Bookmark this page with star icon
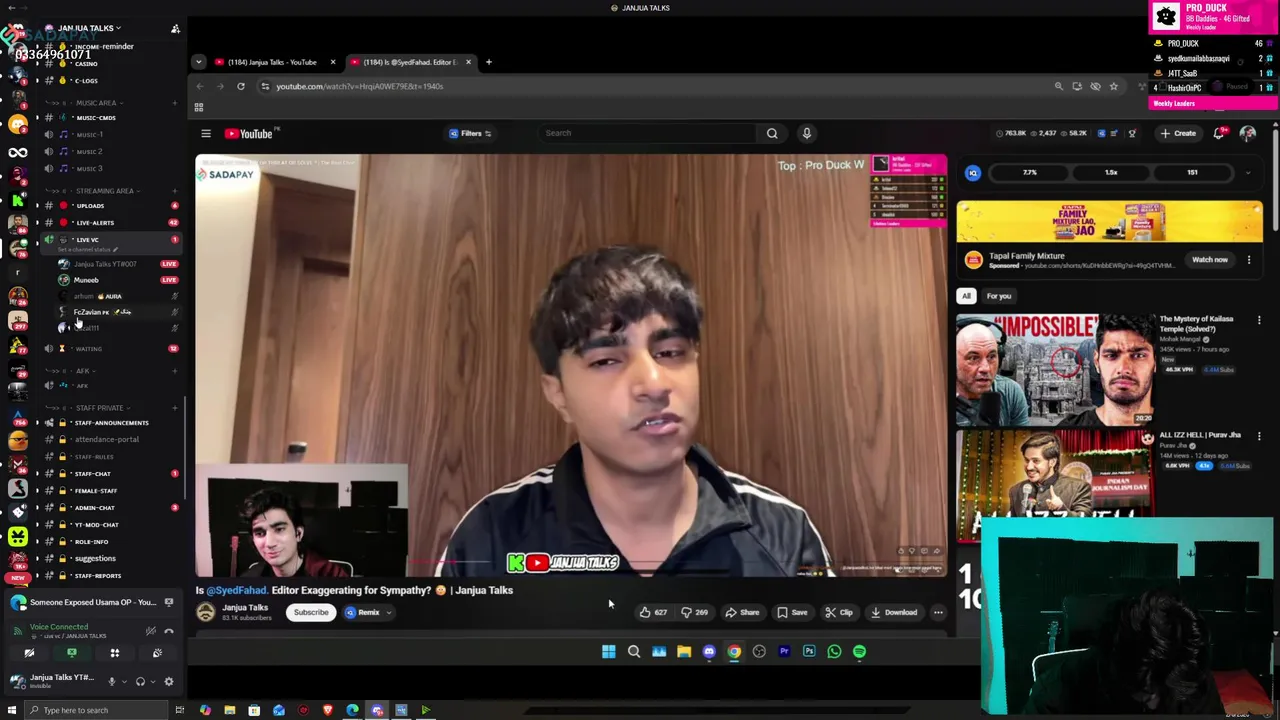This screenshot has height=720, width=1280. [1113, 86]
